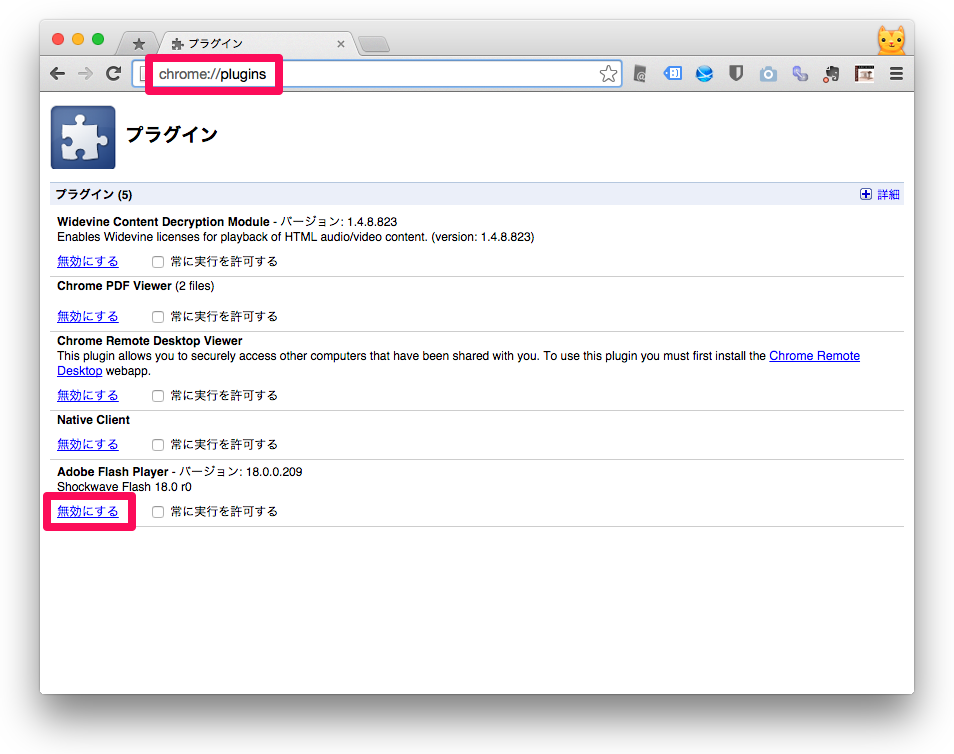Disable Adobe Flash Player via 無効にする link
Image resolution: width=954 pixels, height=754 pixels.
[88, 512]
